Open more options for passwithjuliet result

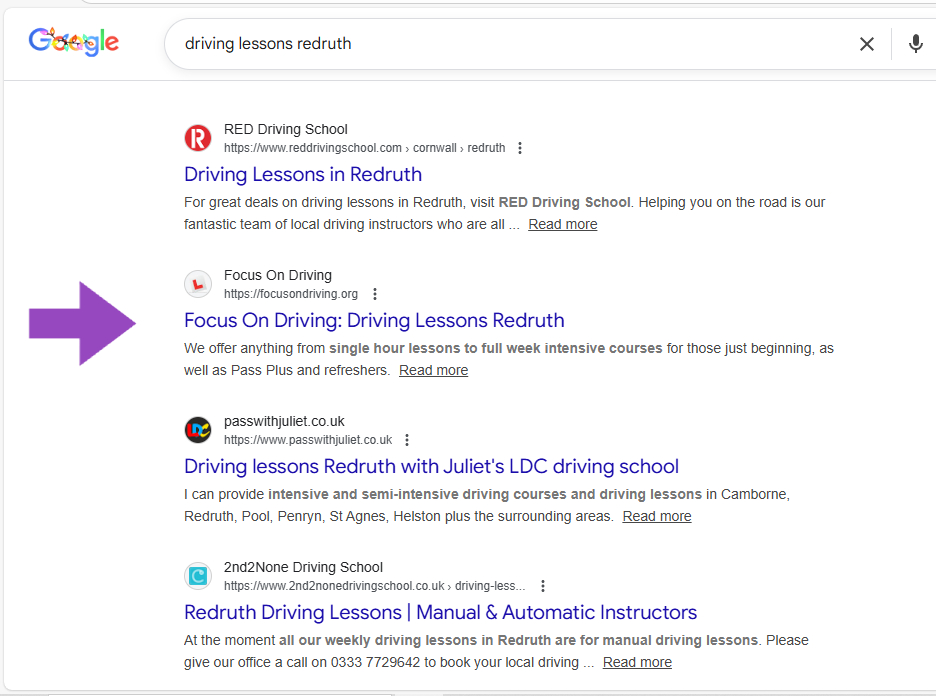pos(406,440)
